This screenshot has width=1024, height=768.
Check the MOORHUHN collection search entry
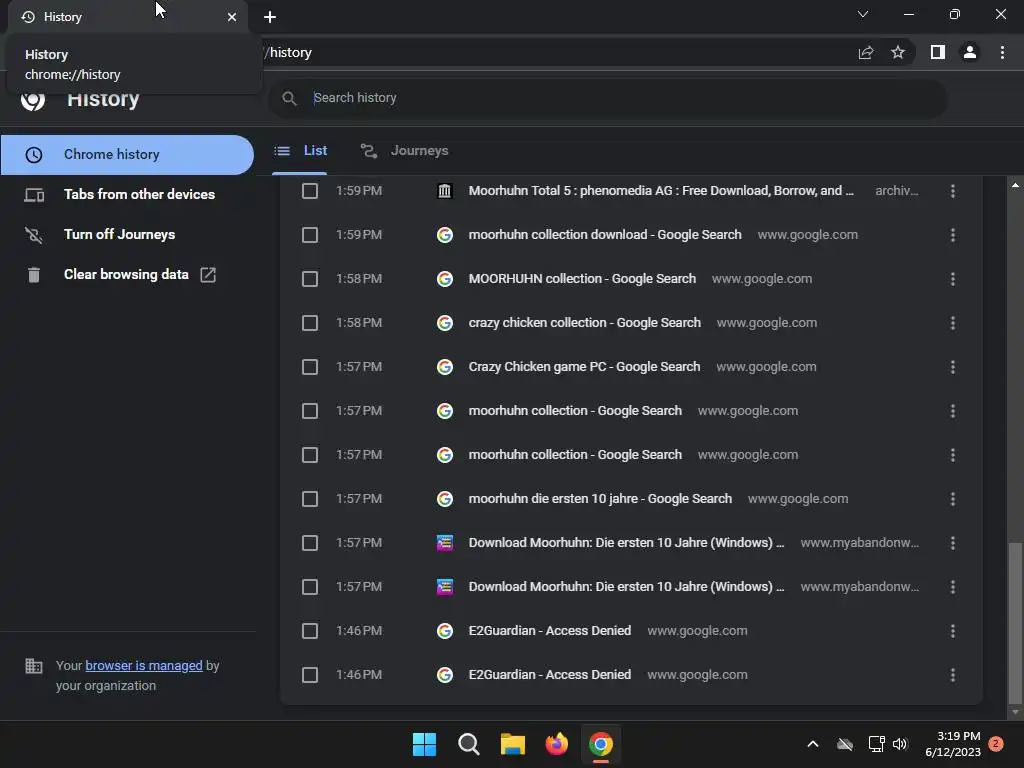[310, 279]
